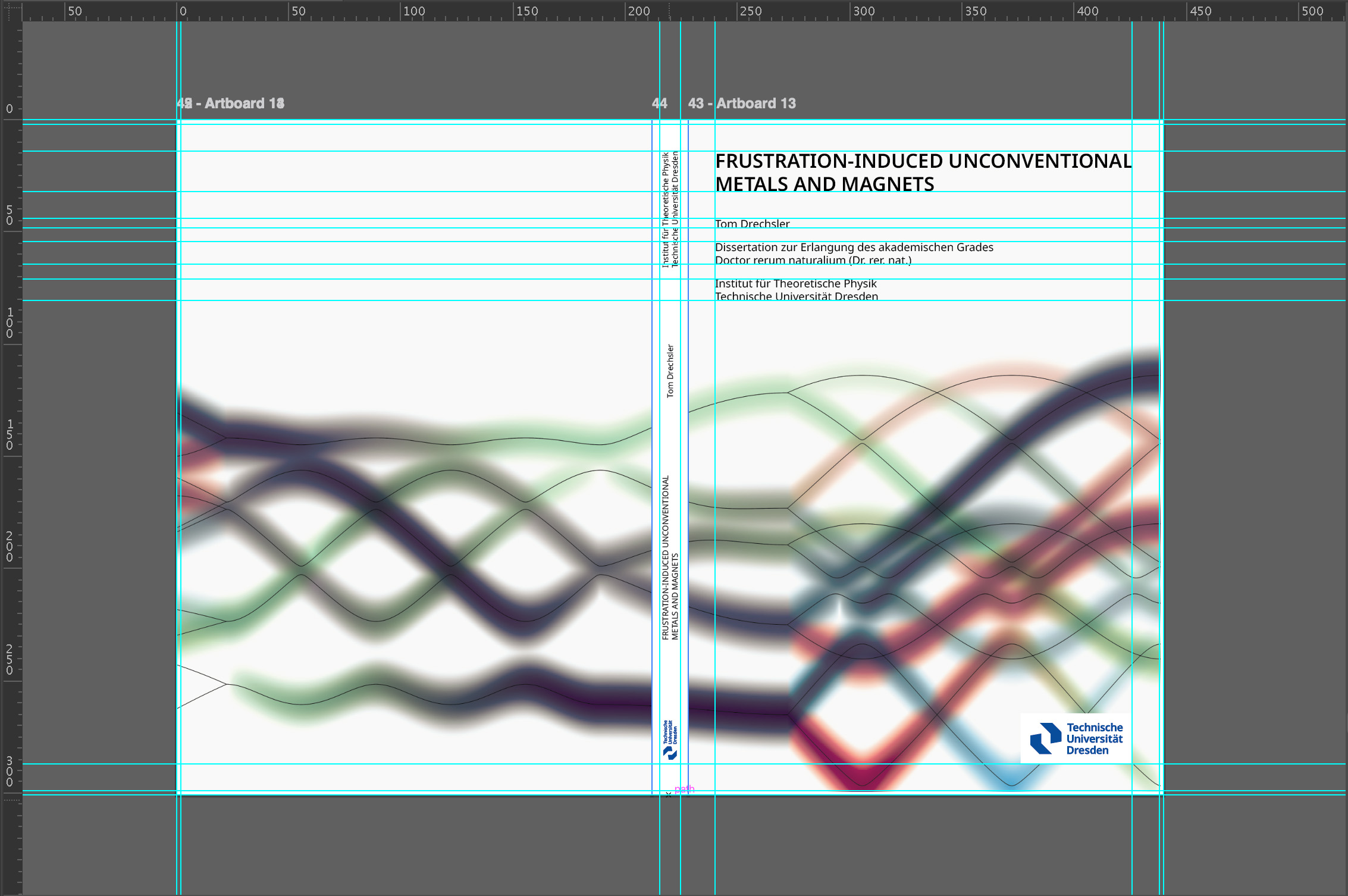1348x896 pixels.
Task: Select the horizontal author name 'Tom Drechsler'
Action: (752, 224)
